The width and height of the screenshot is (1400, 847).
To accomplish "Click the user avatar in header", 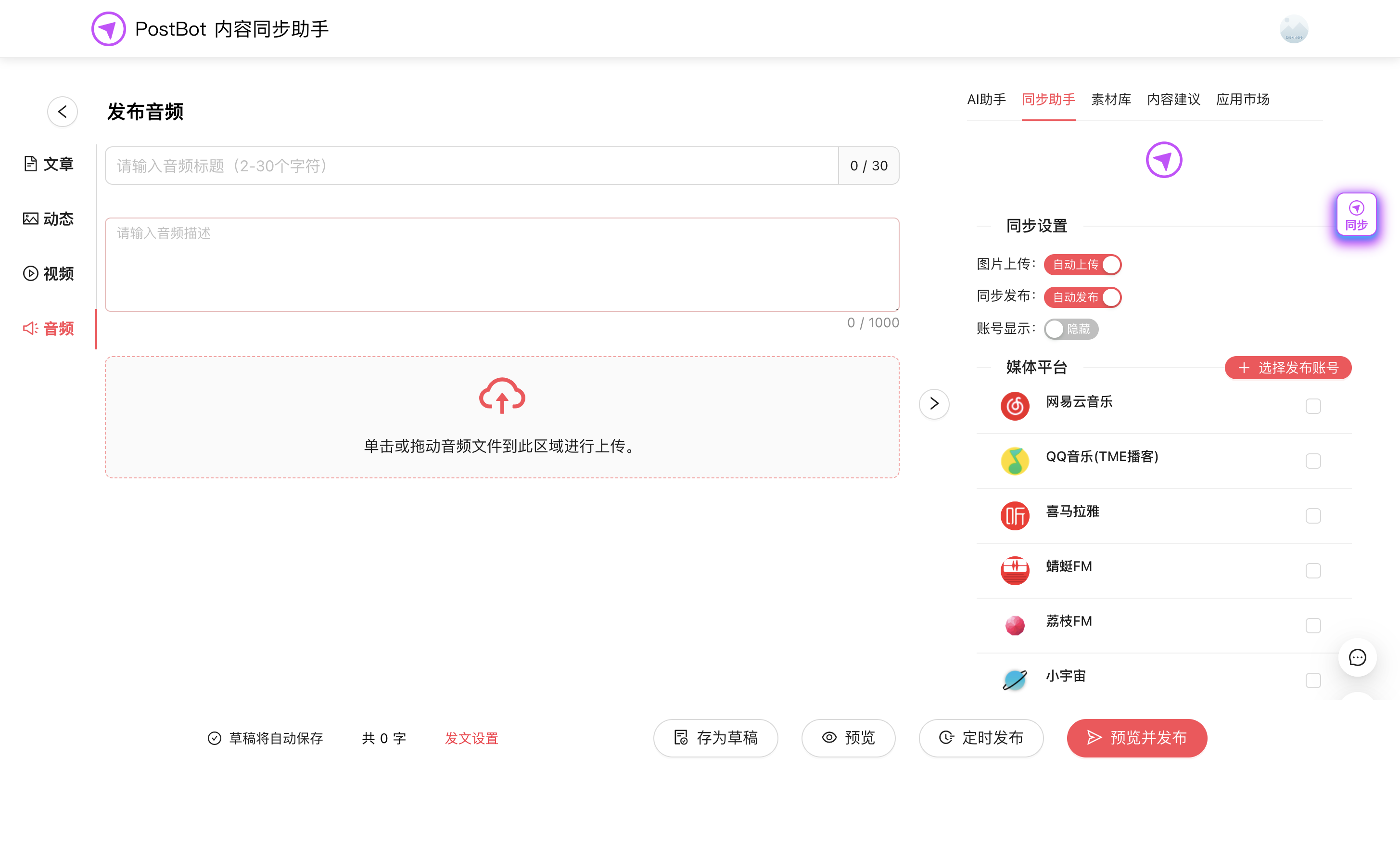I will pos(1293,29).
